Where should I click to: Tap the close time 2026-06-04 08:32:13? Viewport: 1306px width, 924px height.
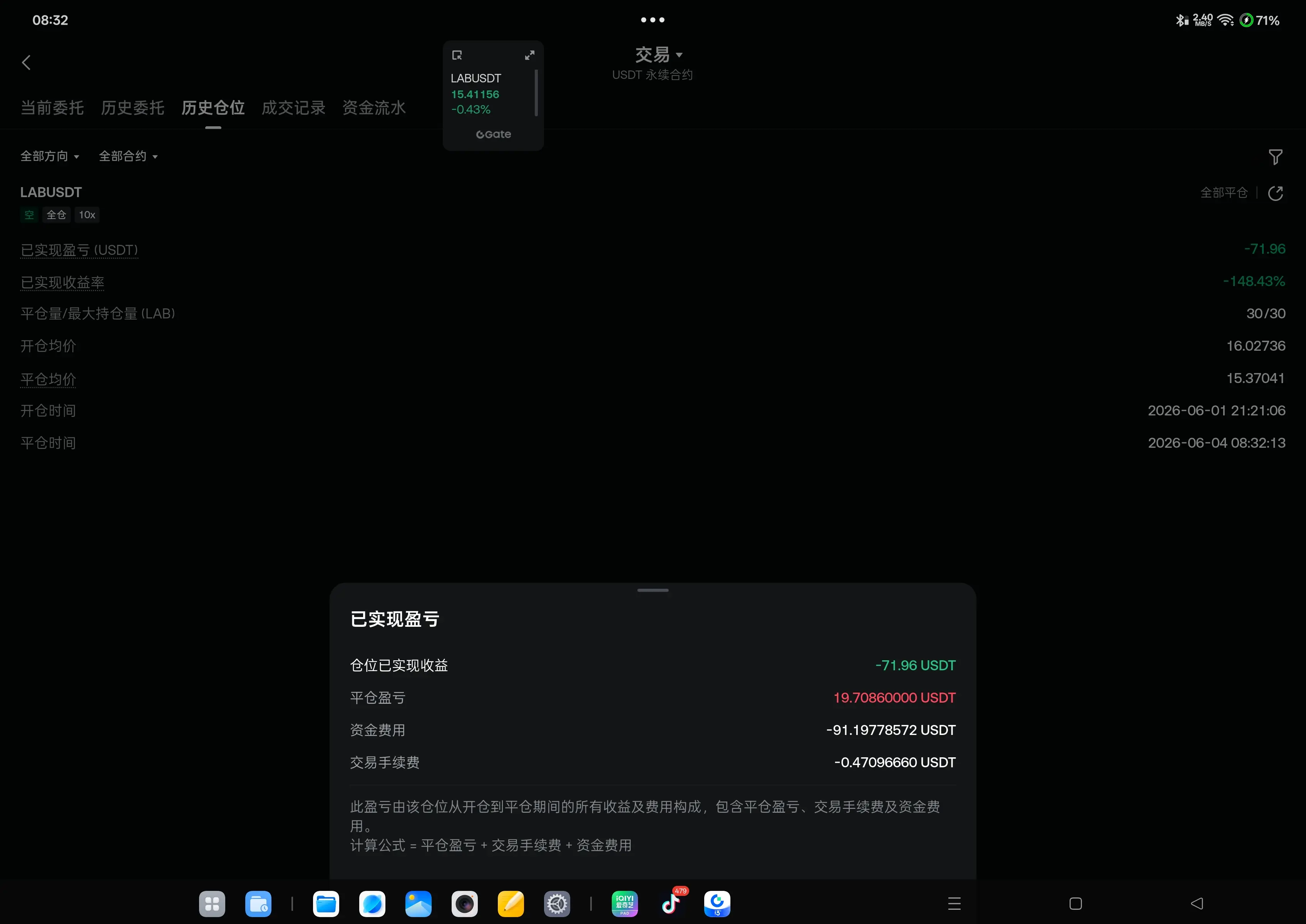click(1216, 443)
